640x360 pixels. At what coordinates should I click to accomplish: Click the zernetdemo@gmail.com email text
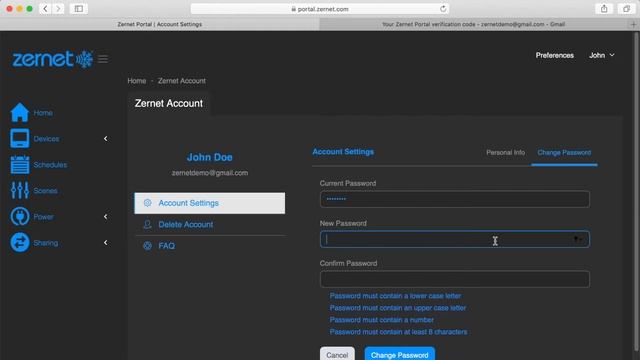pyautogui.click(x=210, y=173)
